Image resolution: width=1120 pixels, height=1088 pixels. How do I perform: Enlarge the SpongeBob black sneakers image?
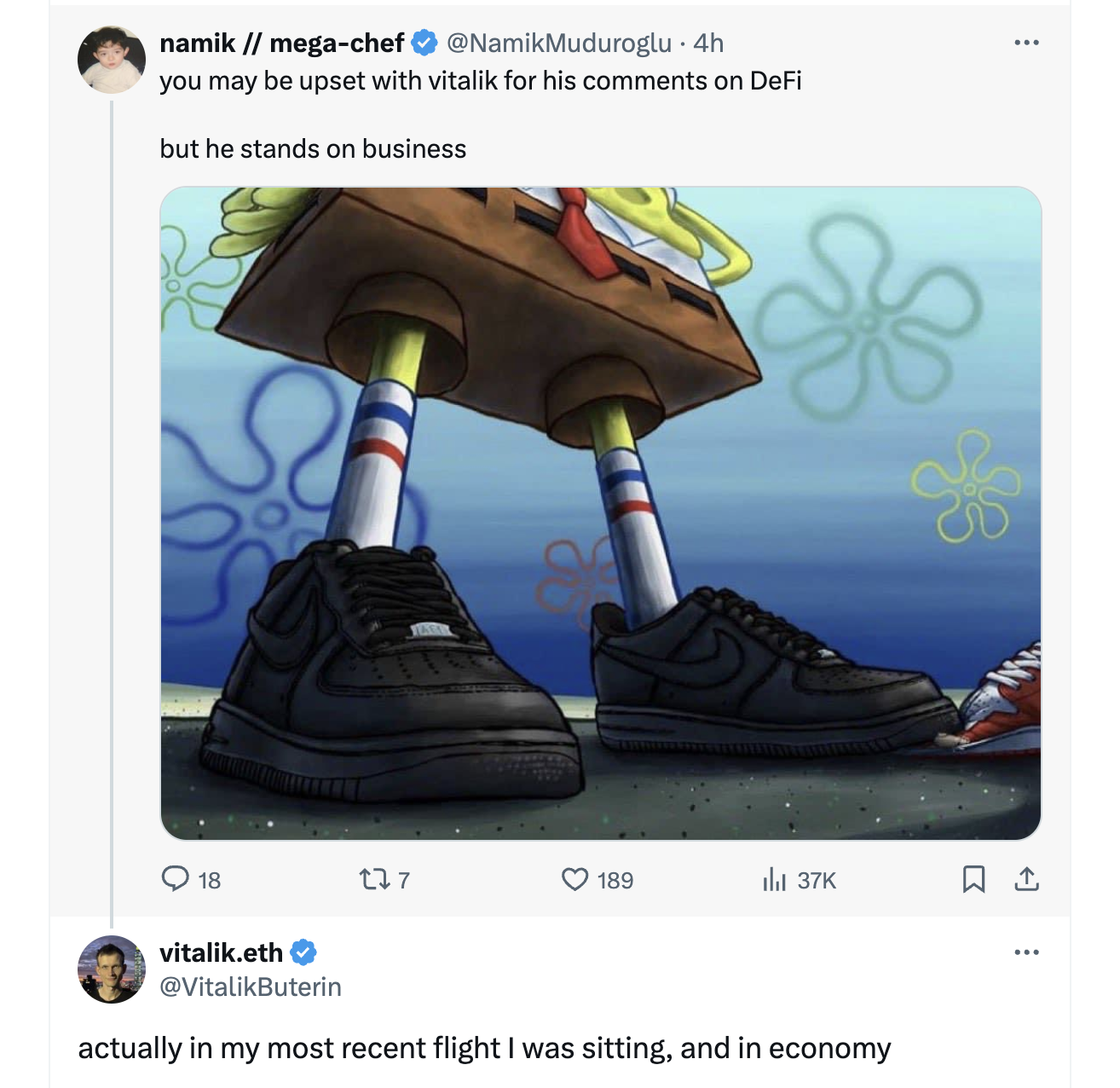(x=600, y=513)
